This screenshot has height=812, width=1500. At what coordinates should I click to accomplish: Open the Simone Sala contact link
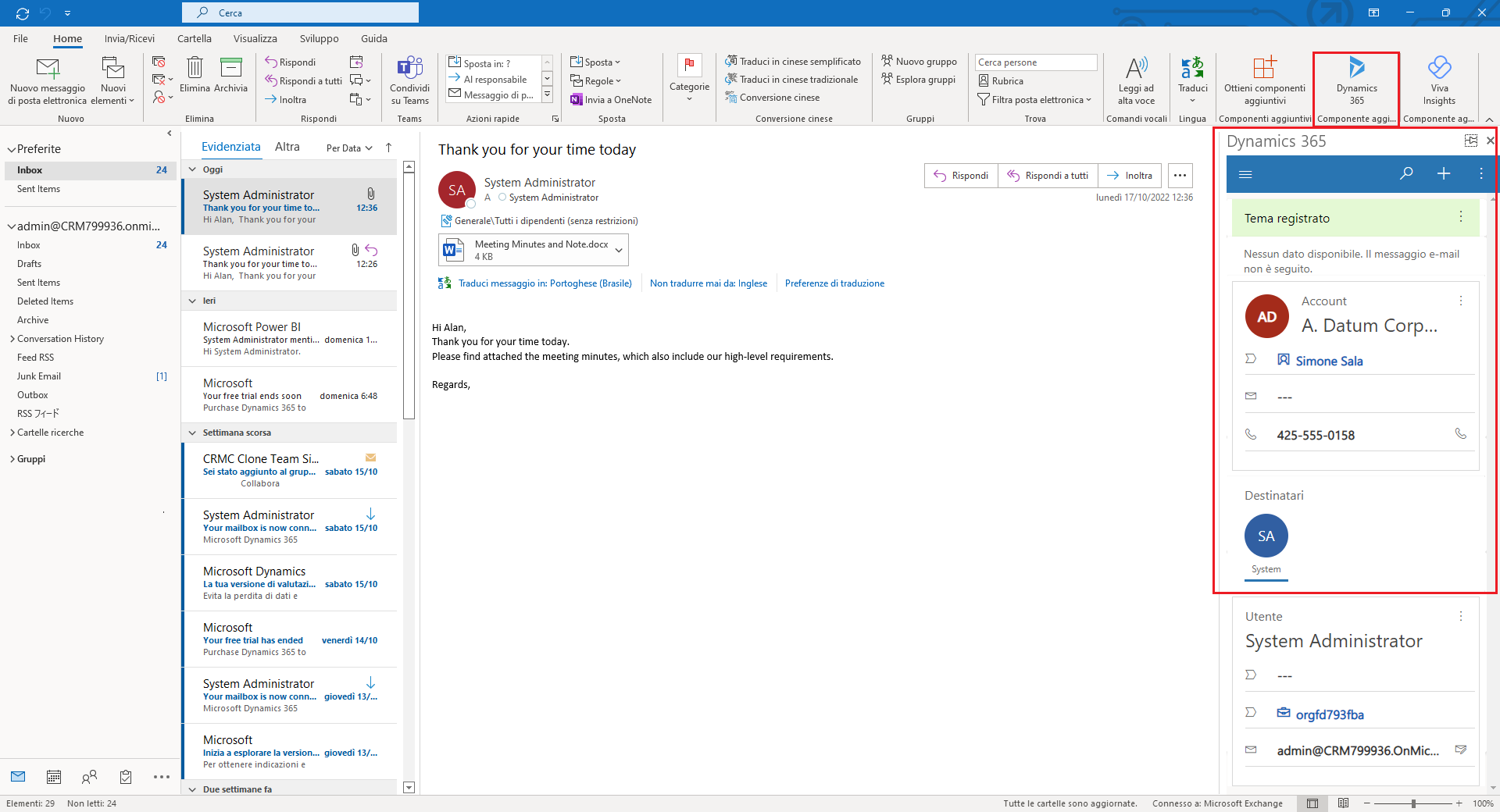click(1329, 361)
